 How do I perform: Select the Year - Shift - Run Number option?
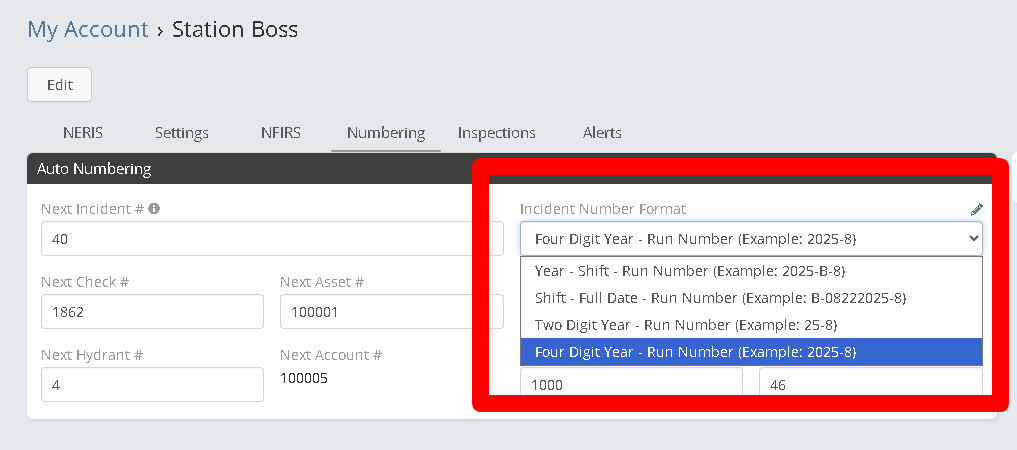point(697,271)
